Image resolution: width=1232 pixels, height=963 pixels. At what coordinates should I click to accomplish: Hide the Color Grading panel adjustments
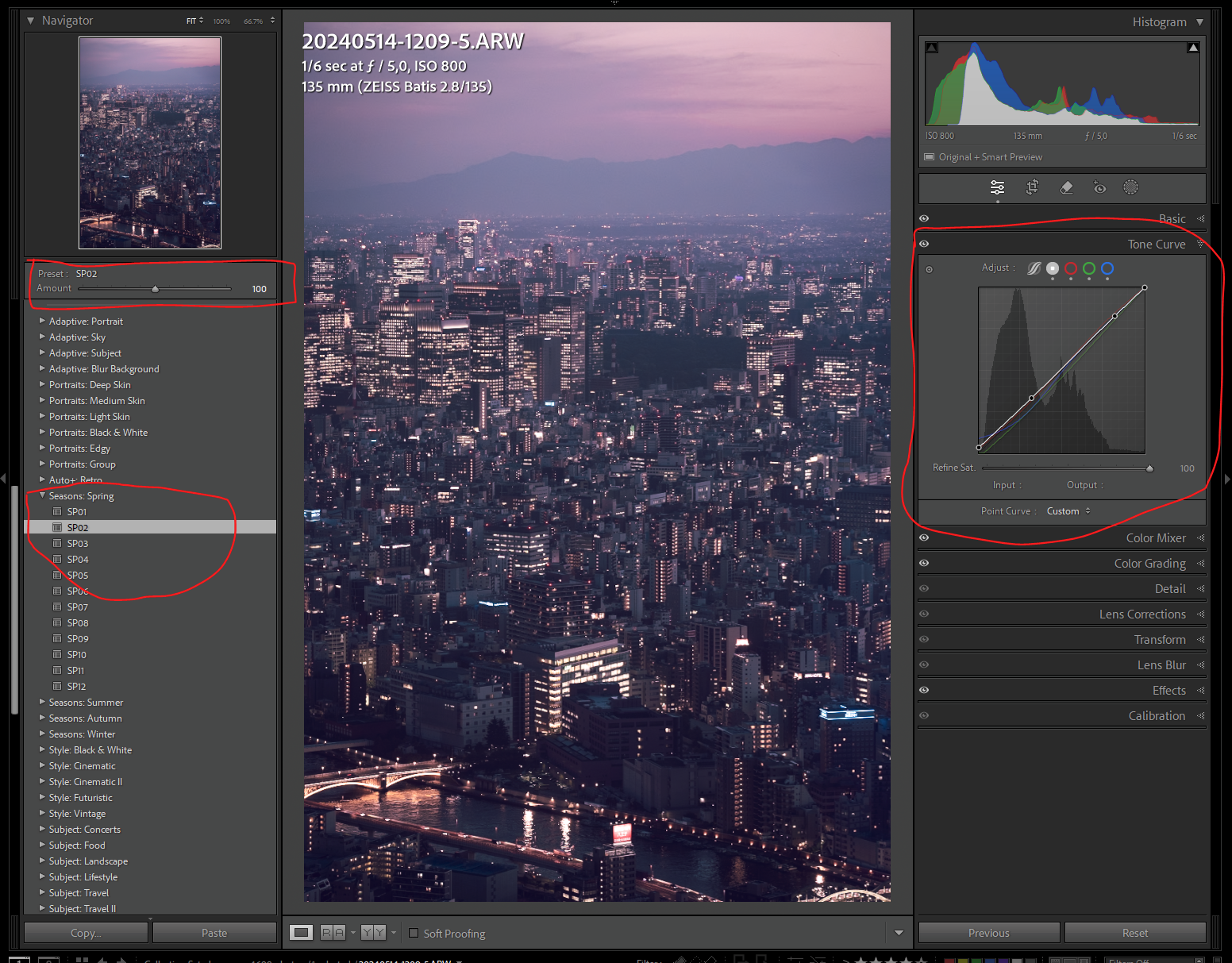[923, 563]
